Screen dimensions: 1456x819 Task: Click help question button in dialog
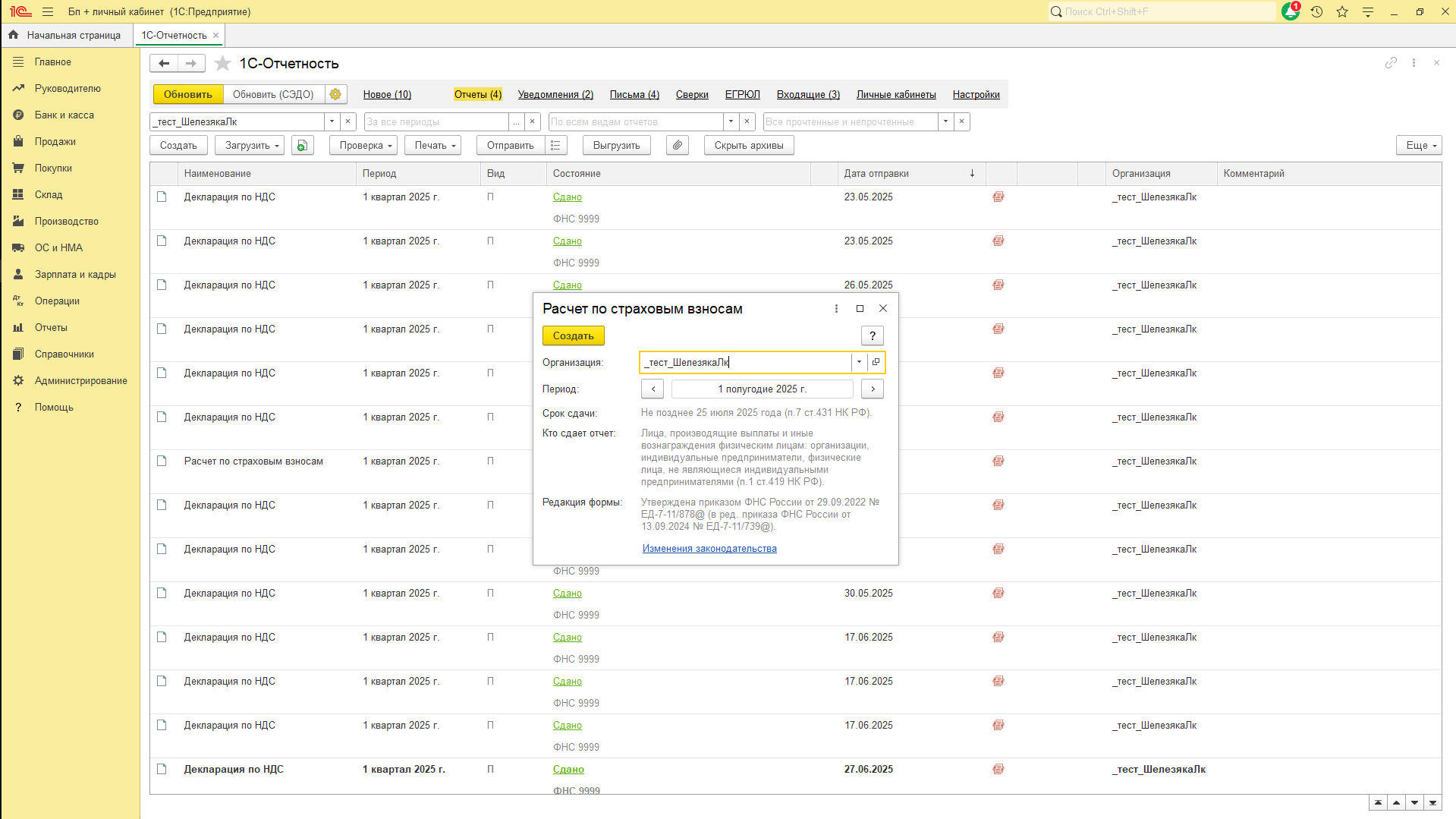pos(873,335)
